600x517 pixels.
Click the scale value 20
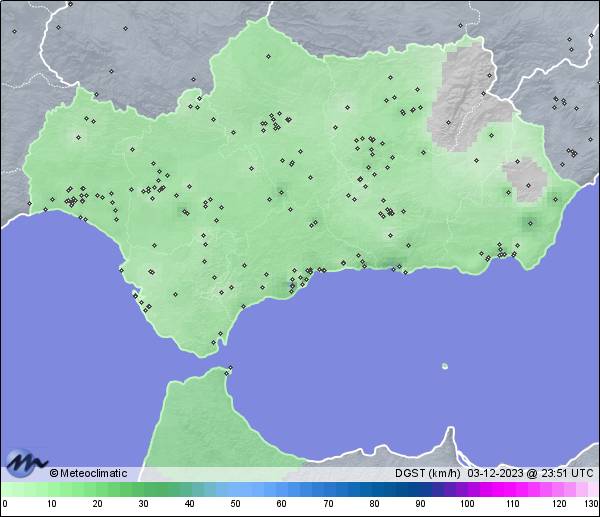(x=98, y=504)
